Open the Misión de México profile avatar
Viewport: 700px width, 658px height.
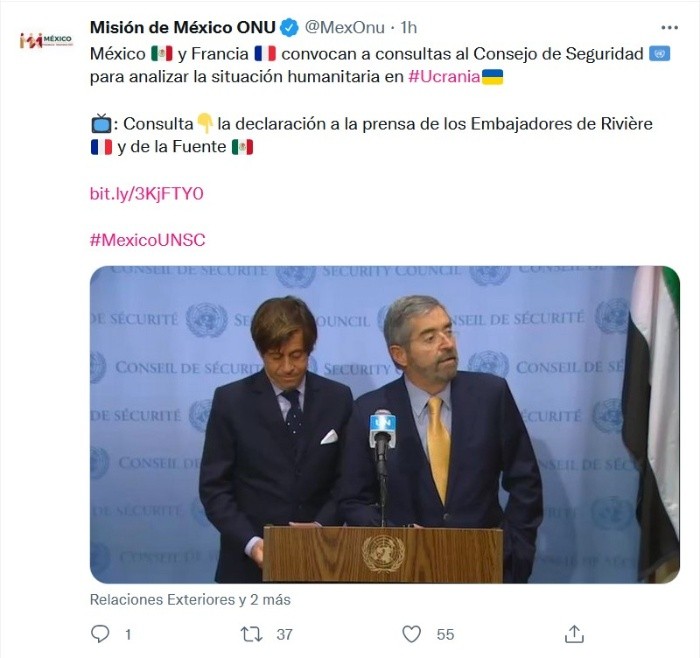(x=45, y=40)
